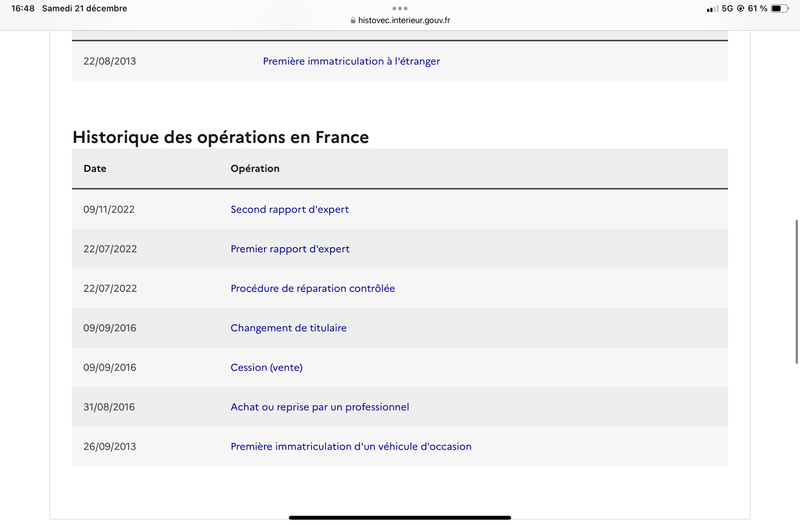Tap the home indicator bar at bottom
800x525 pixels.
400,517
